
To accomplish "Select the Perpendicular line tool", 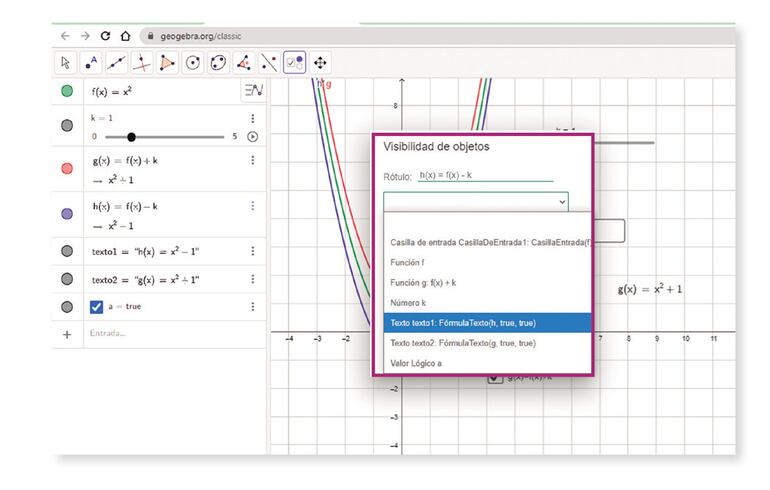I will [x=142, y=63].
